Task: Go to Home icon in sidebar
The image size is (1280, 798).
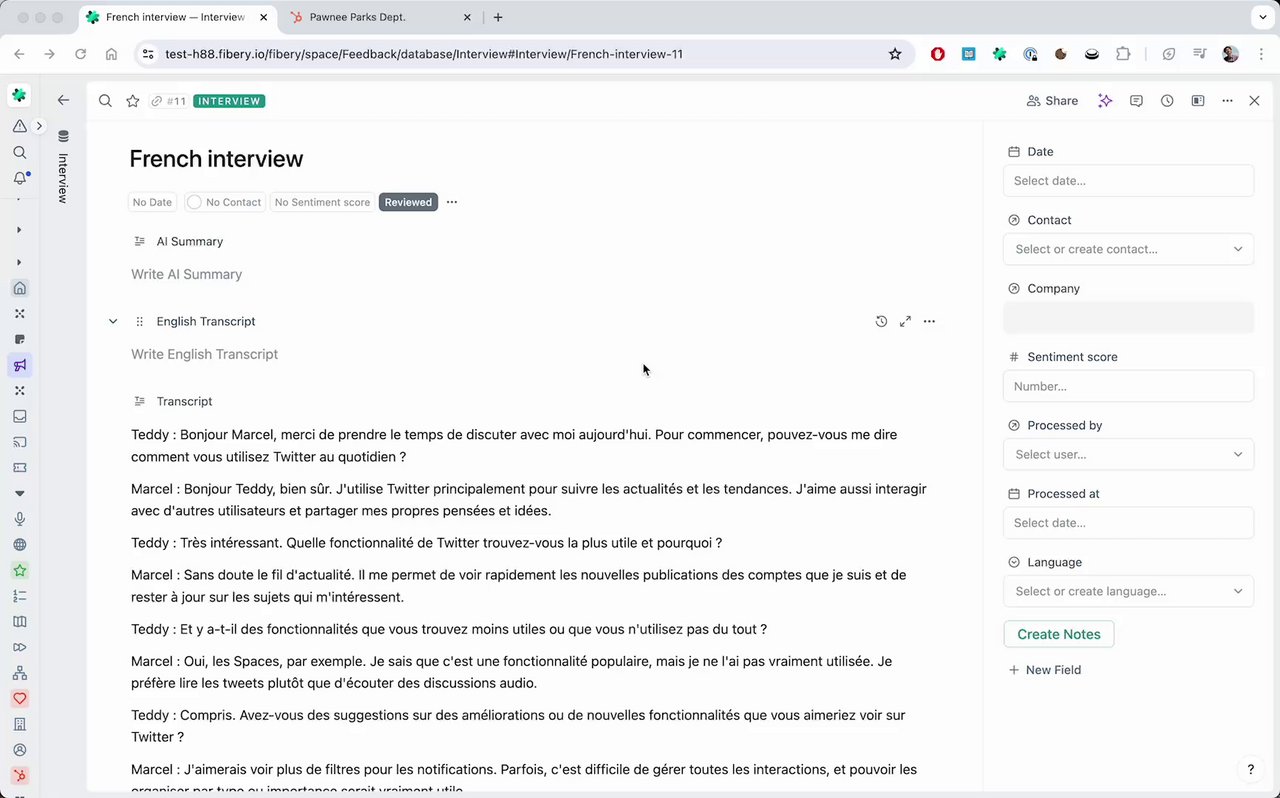Action: [19, 288]
